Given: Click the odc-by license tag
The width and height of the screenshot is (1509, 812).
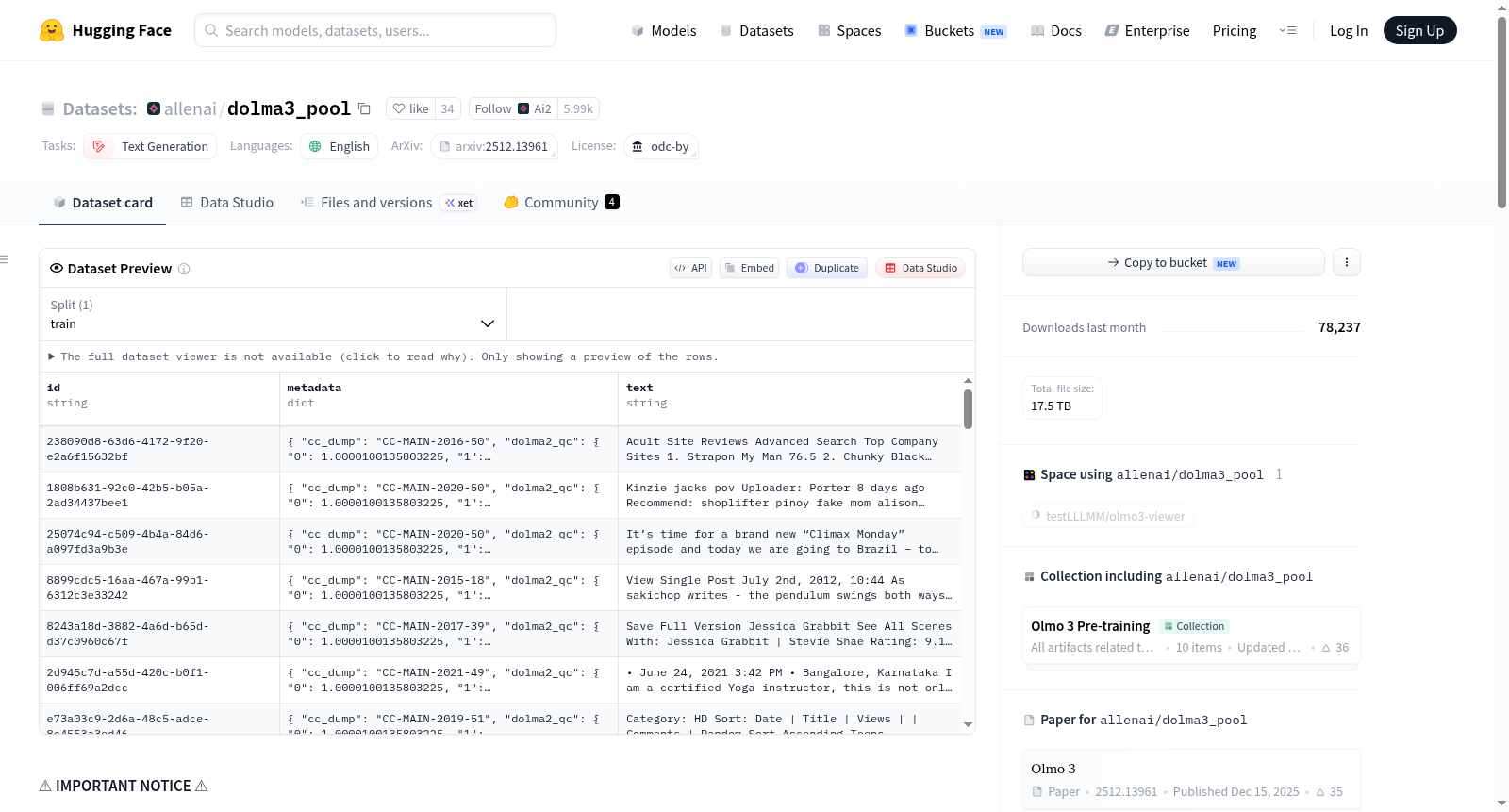Looking at the screenshot, I should [660, 146].
